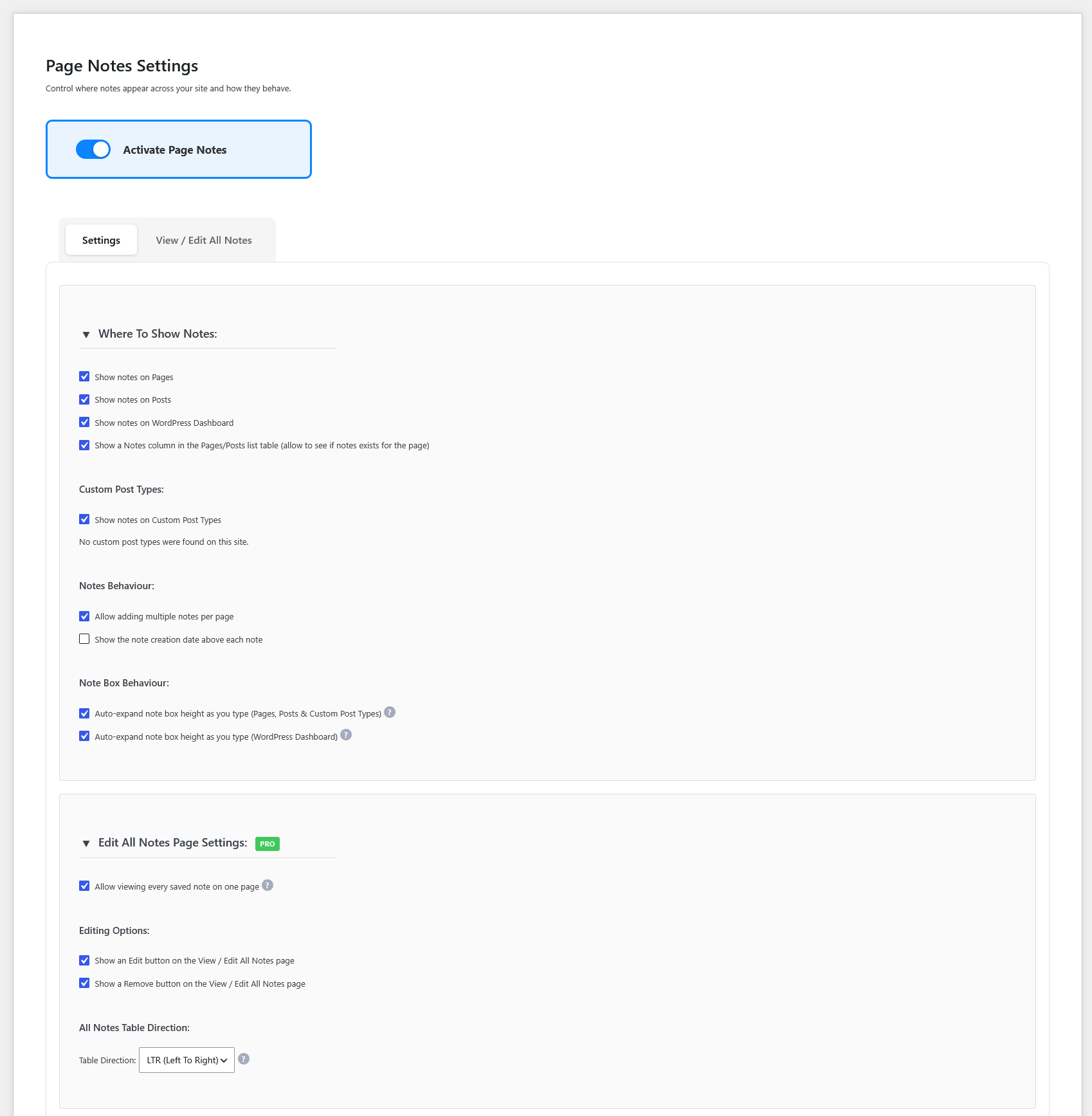
Task: Click help icon for WordPress Dashboard auto-expand
Action: coord(346,735)
